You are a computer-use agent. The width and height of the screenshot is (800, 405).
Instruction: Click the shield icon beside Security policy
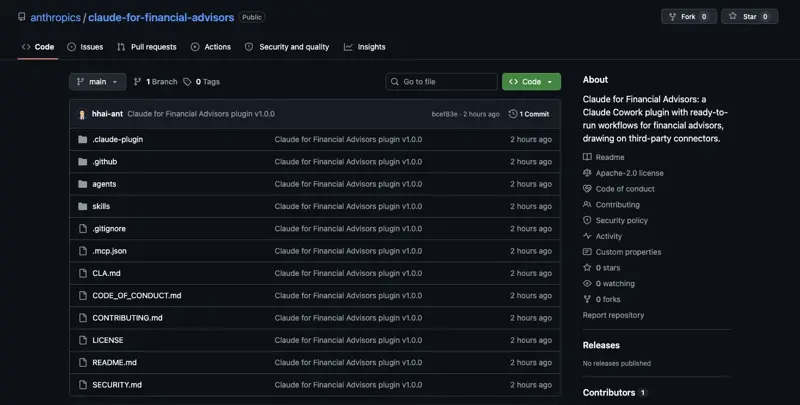pos(587,220)
